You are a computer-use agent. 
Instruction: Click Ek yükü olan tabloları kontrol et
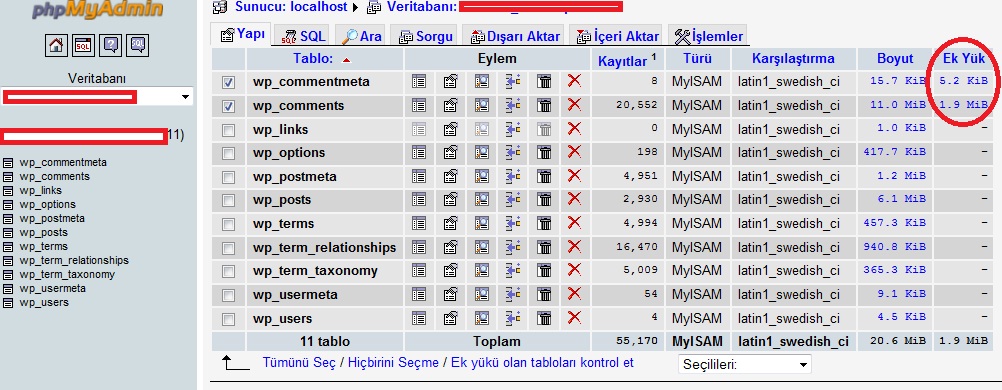coord(543,363)
